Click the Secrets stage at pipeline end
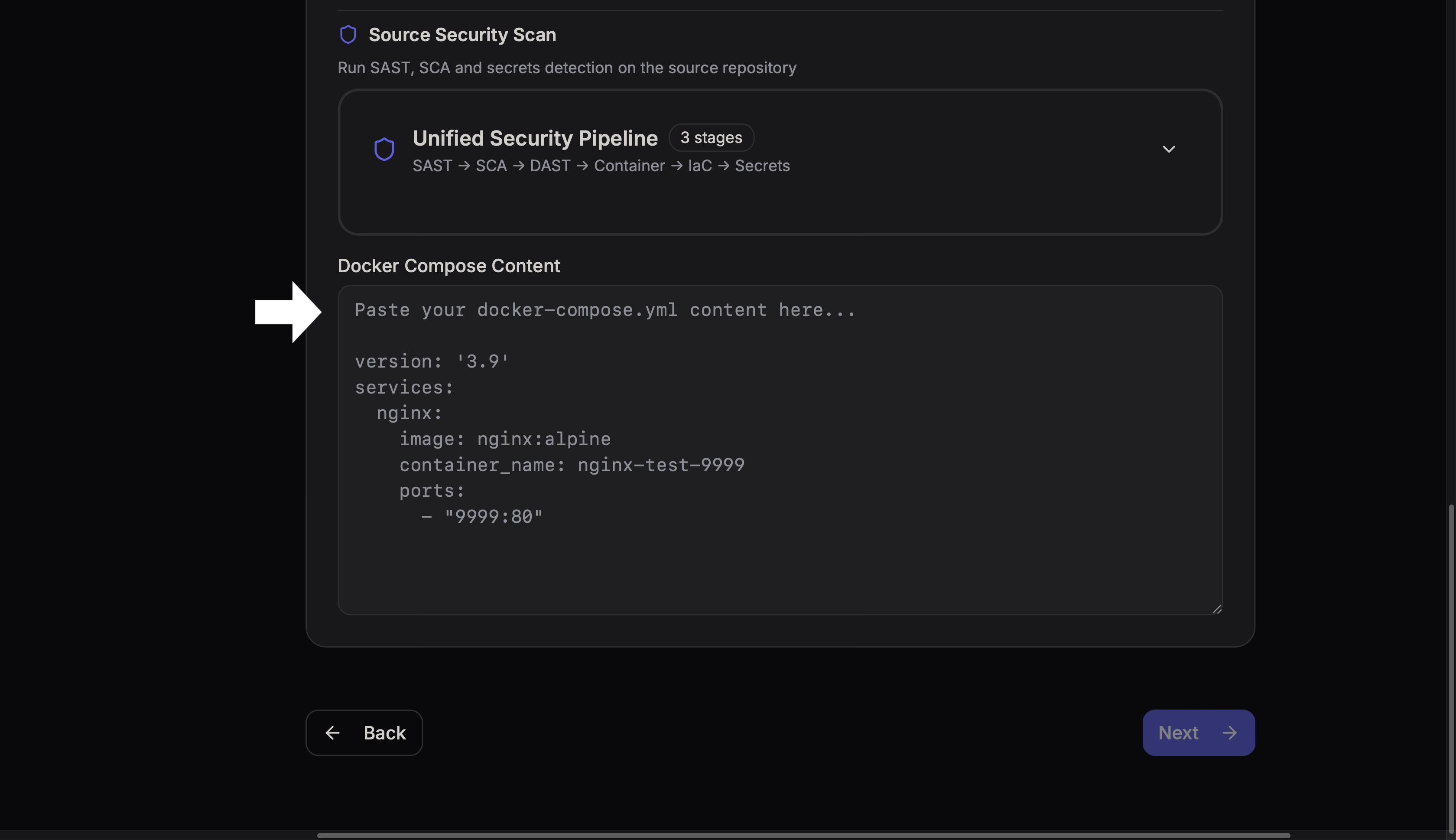 pos(762,166)
